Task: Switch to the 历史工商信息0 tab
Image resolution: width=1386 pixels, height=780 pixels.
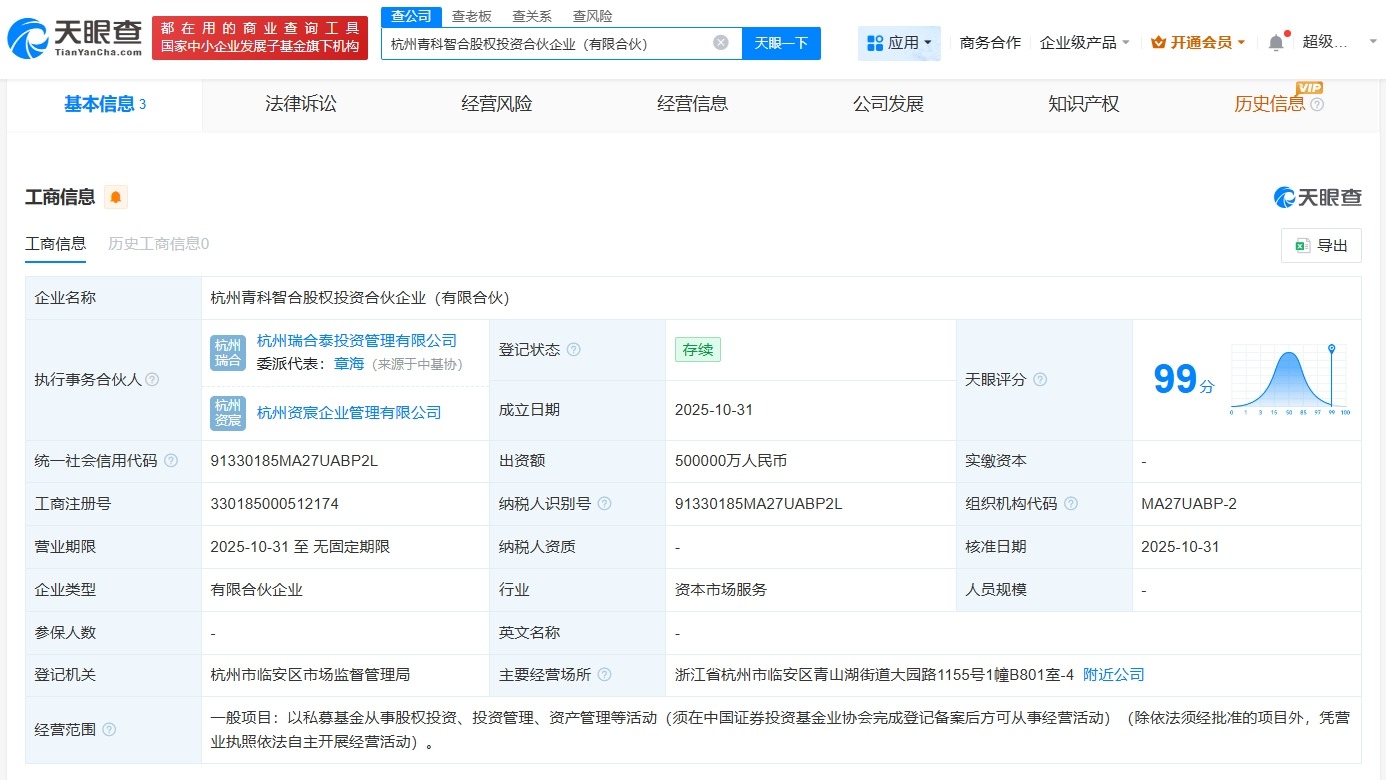Action: (x=157, y=243)
